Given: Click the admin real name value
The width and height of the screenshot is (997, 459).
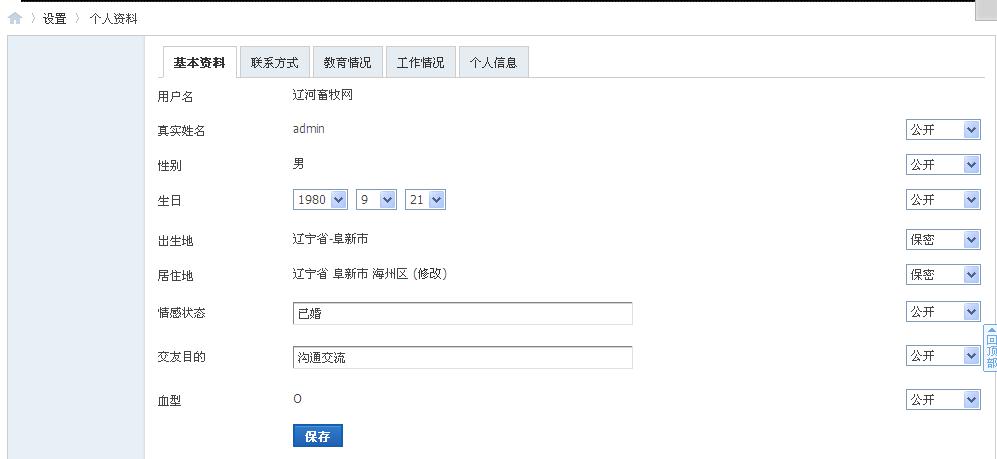Looking at the screenshot, I should 308,128.
